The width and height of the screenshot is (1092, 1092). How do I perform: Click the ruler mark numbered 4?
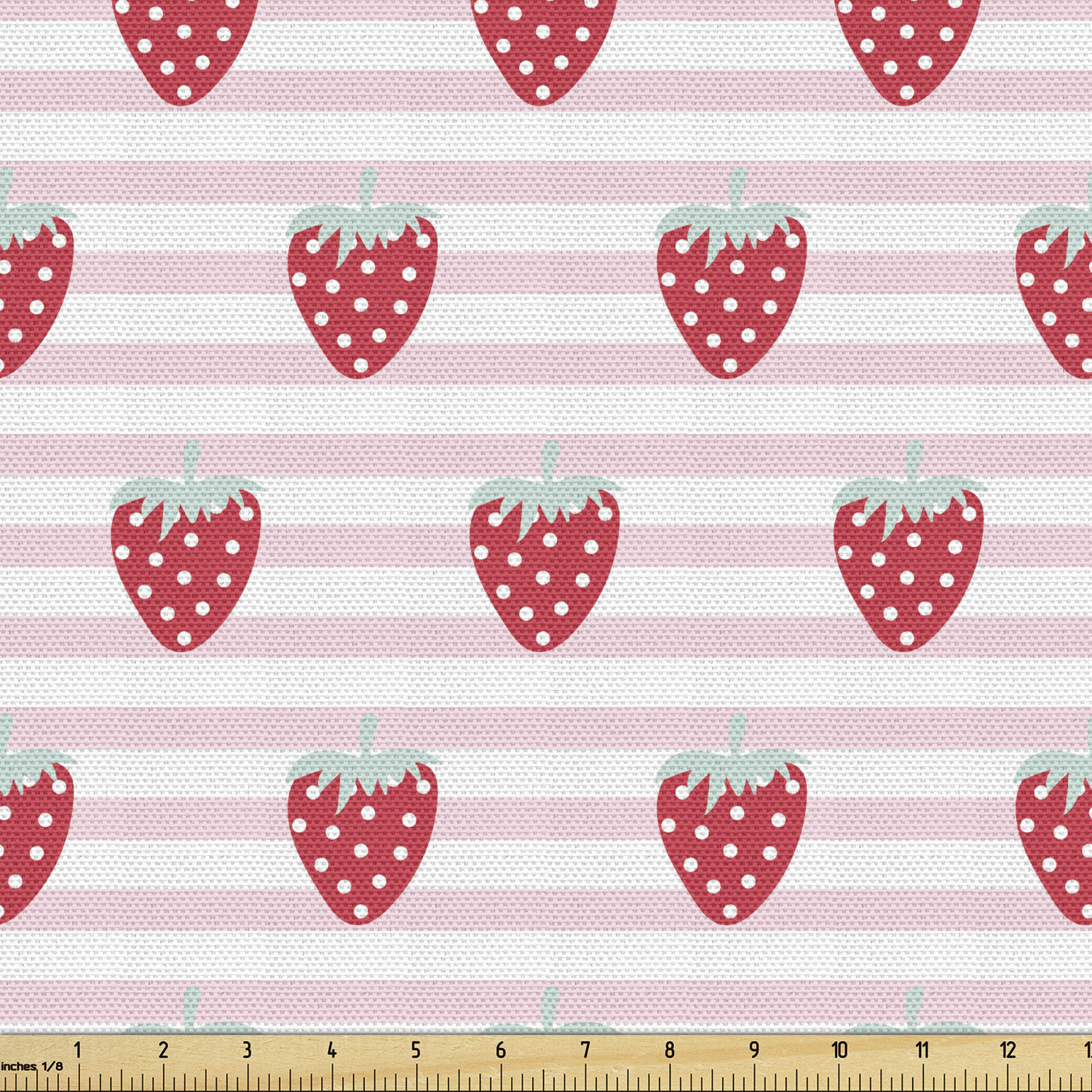(x=332, y=1050)
